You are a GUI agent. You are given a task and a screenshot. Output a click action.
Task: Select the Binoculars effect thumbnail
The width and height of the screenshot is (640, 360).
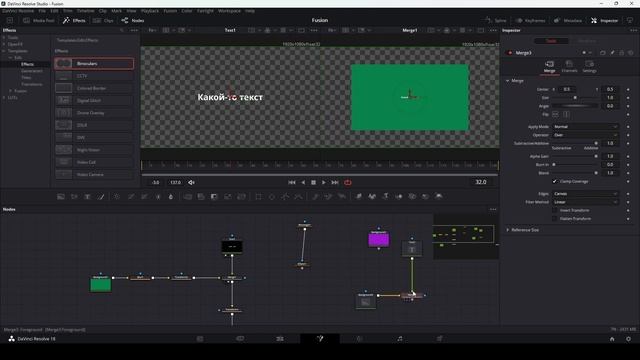64,64
